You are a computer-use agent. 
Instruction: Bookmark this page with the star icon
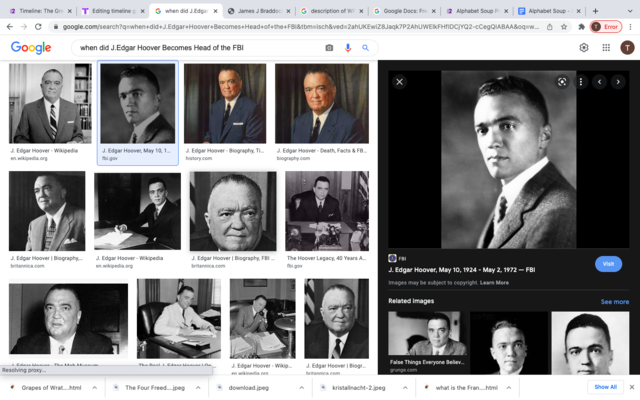tap(564, 27)
